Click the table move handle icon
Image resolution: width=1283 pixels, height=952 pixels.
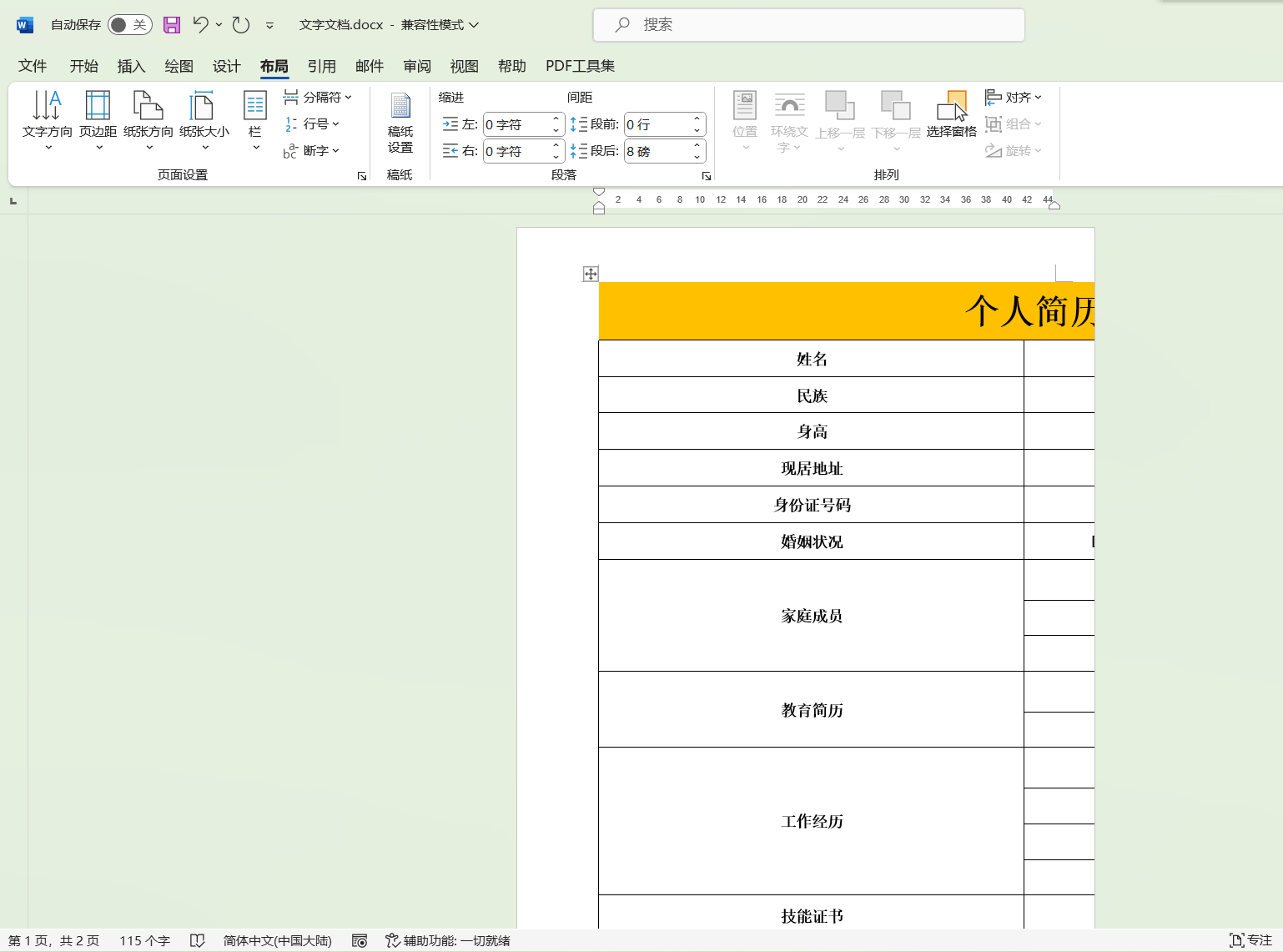pyautogui.click(x=590, y=274)
